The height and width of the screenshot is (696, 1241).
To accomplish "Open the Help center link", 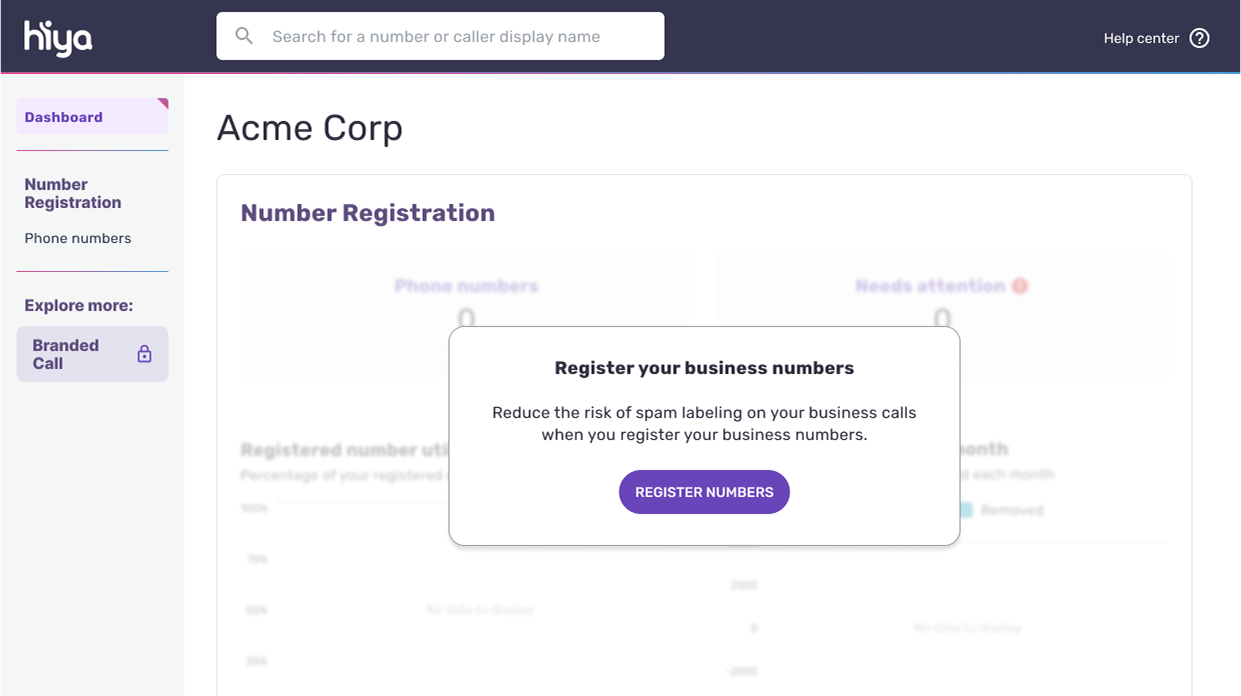I will click(x=1140, y=37).
